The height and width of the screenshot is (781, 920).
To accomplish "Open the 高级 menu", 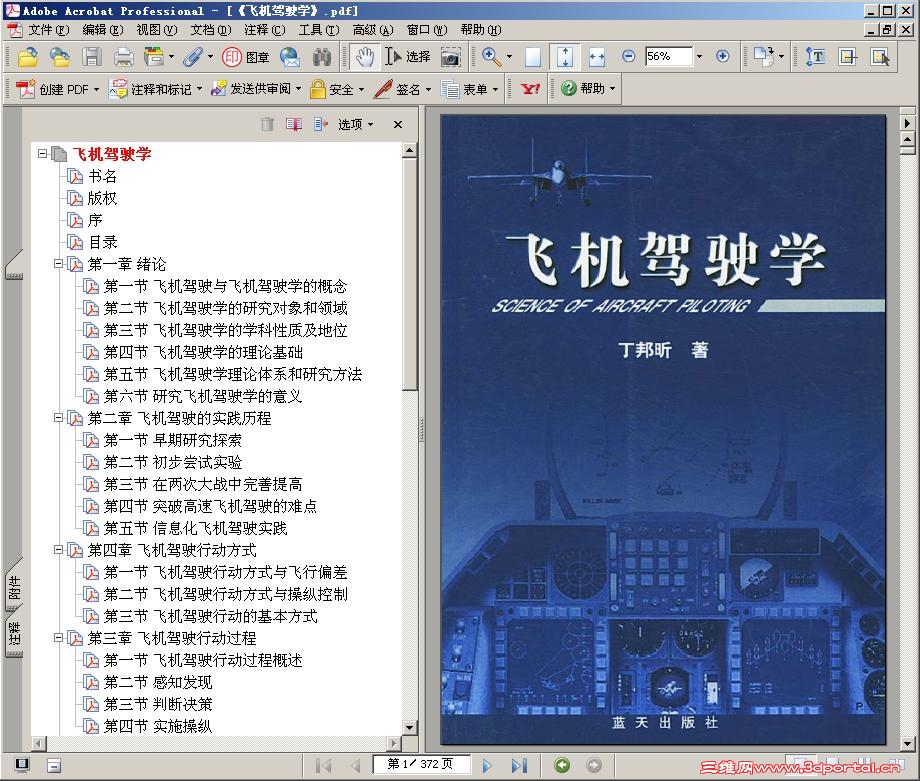I will point(373,29).
